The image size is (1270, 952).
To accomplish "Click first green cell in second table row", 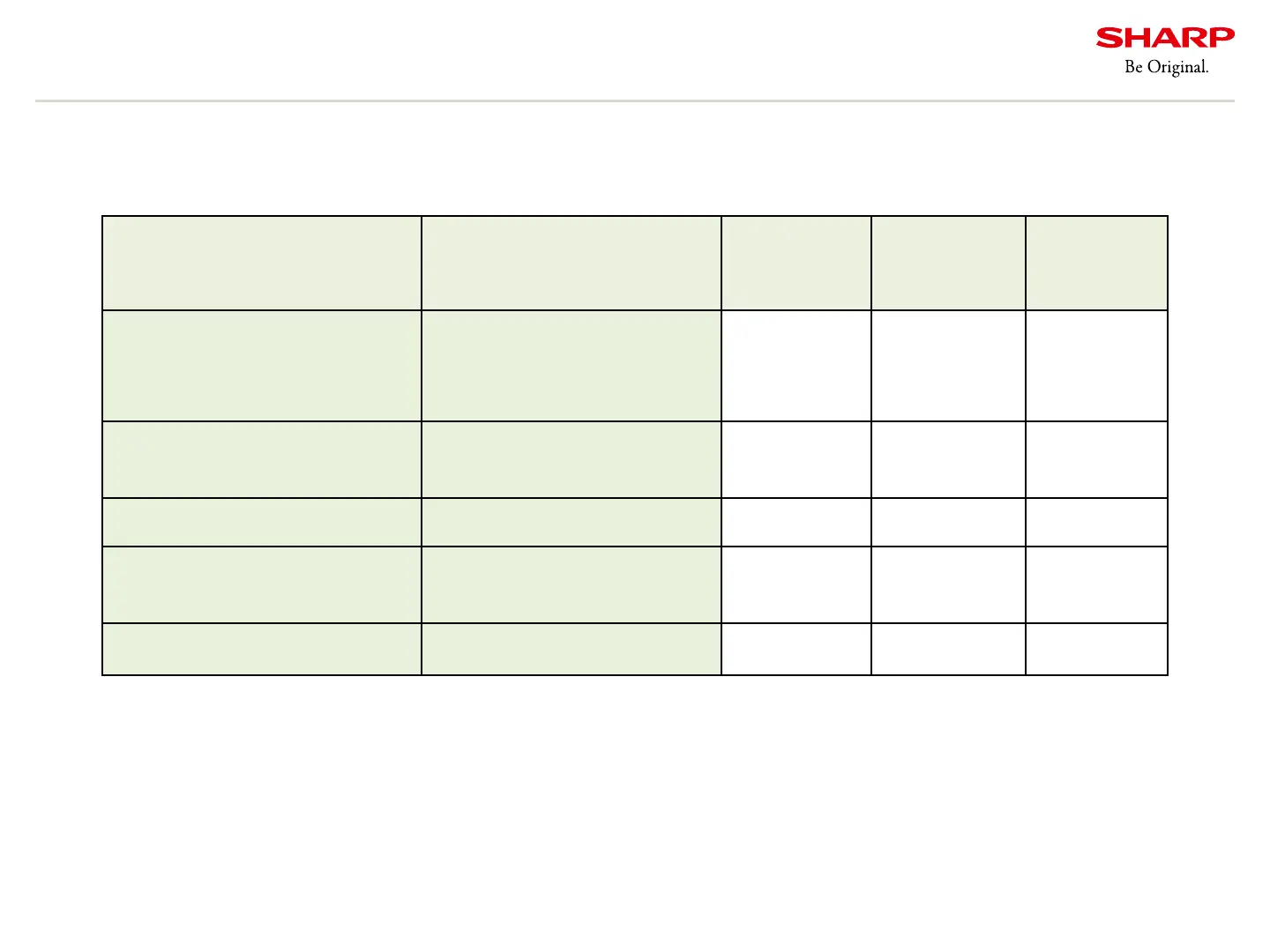I will [262, 366].
